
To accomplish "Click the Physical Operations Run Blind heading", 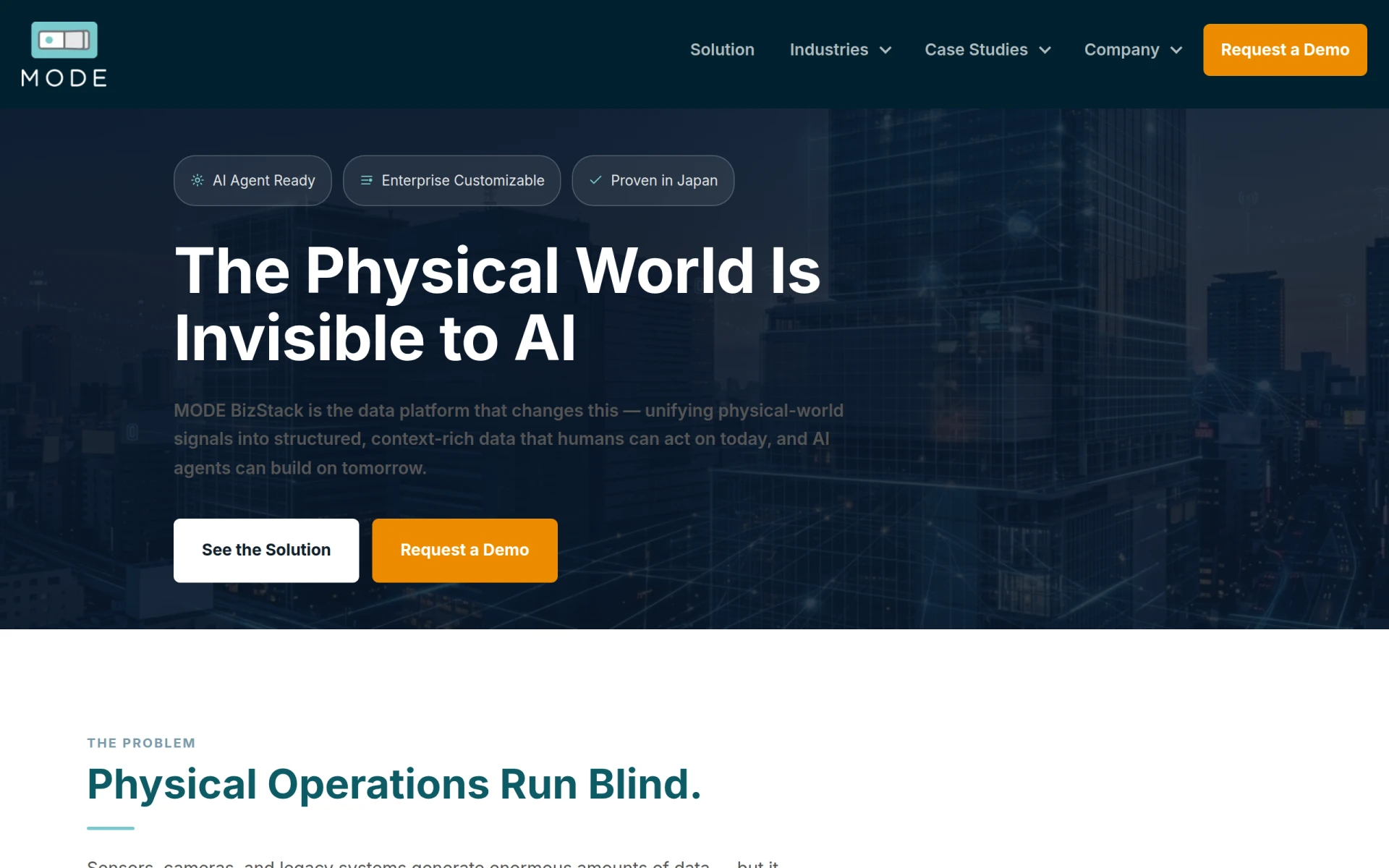I will pos(394,784).
